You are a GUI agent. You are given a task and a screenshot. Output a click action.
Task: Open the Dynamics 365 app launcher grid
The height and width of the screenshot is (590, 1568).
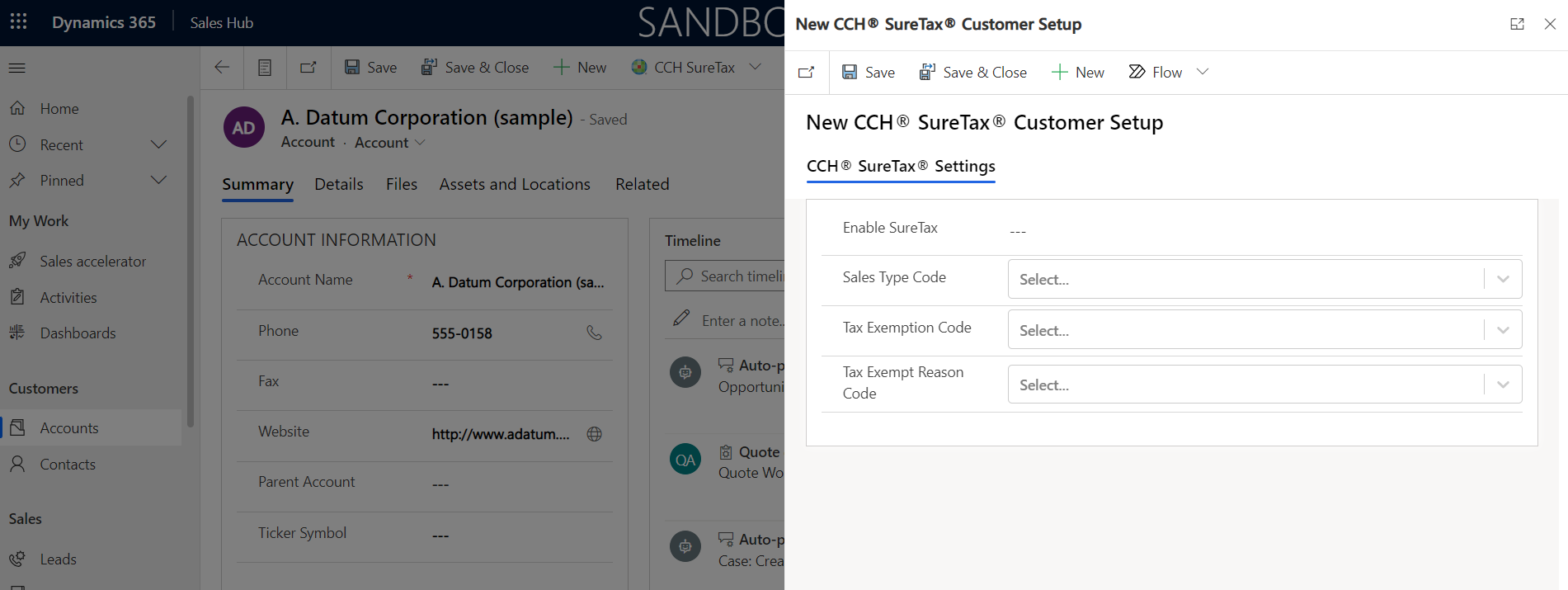click(x=18, y=22)
